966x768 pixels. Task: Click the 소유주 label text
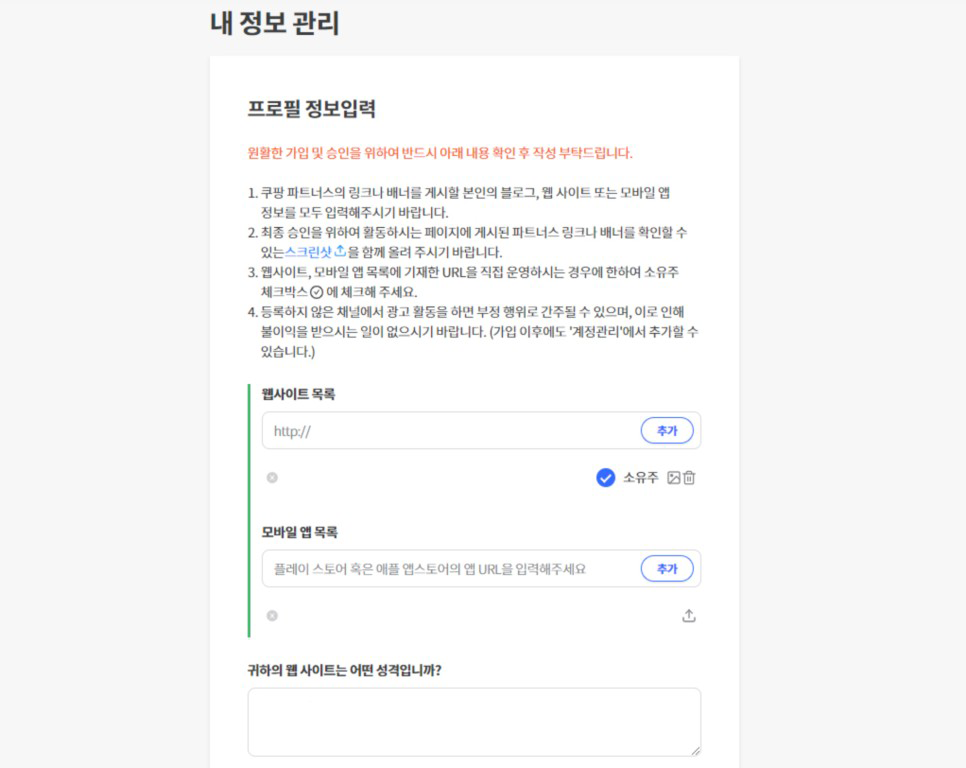tap(641, 478)
